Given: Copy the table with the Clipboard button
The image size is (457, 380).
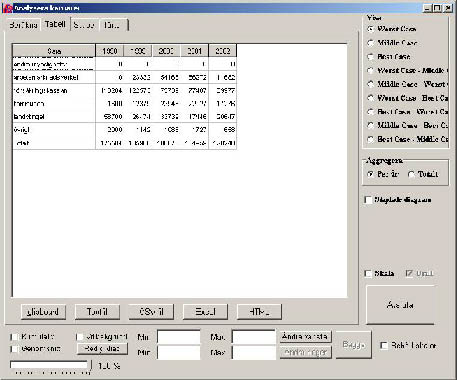Looking at the screenshot, I should [x=43, y=312].
